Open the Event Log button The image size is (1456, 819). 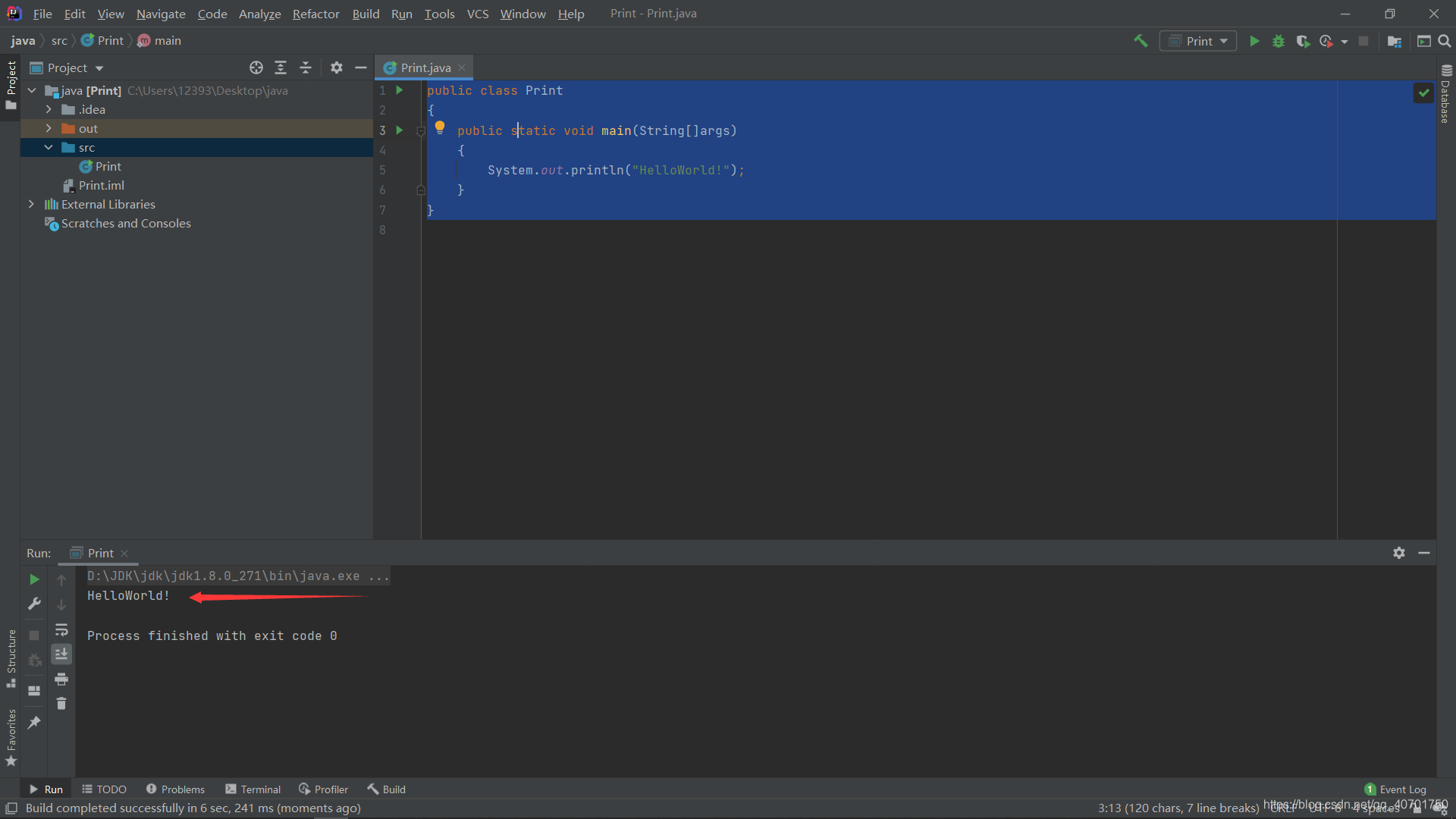[1395, 789]
